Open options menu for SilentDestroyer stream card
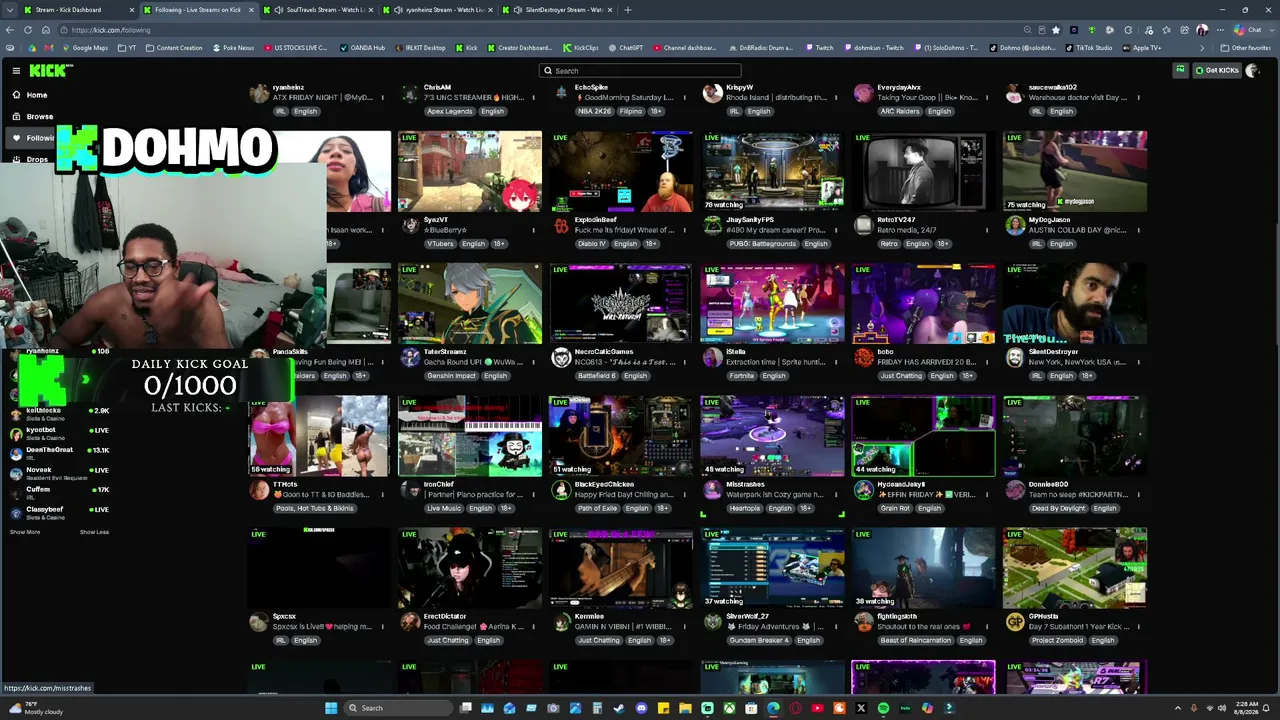Screen dimensions: 1280x720 tap(1138, 362)
